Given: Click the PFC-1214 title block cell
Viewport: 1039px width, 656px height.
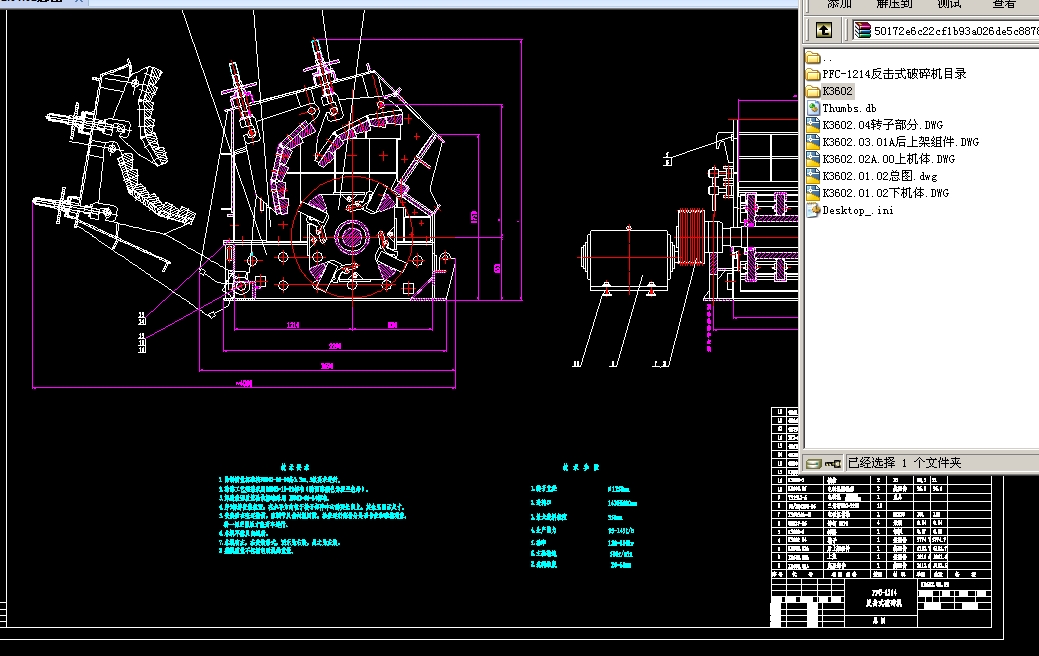Looking at the screenshot, I should tap(882, 597).
